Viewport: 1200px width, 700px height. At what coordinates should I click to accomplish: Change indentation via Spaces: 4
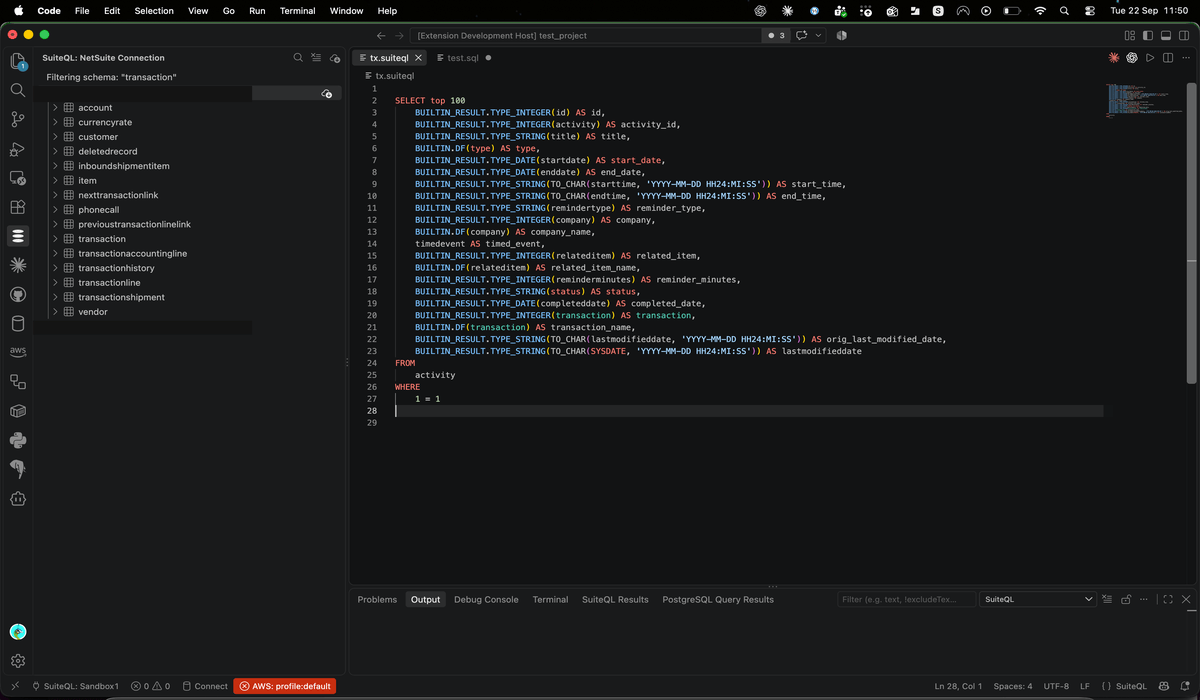[1013, 686]
